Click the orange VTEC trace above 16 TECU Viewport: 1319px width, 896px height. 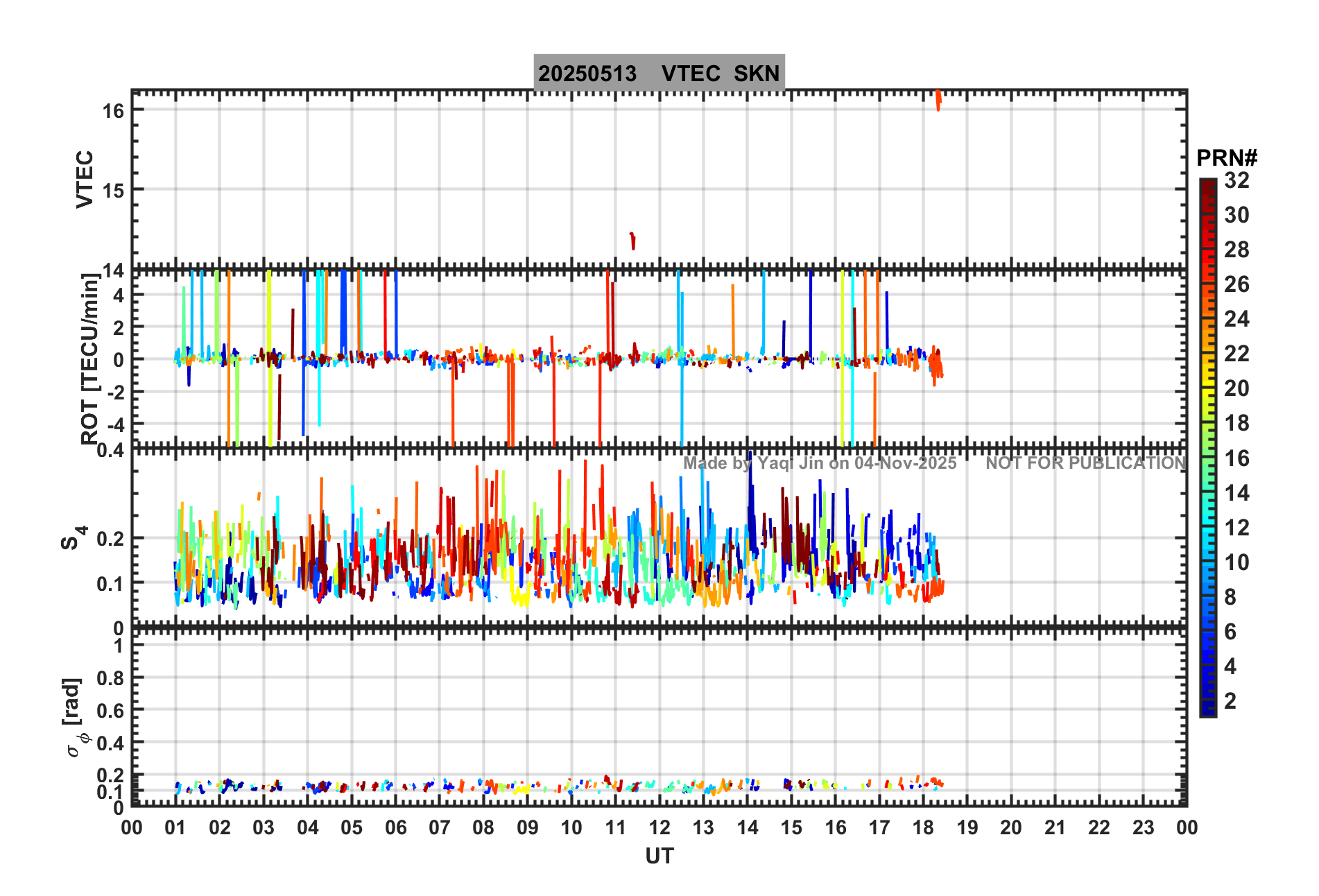[x=938, y=99]
